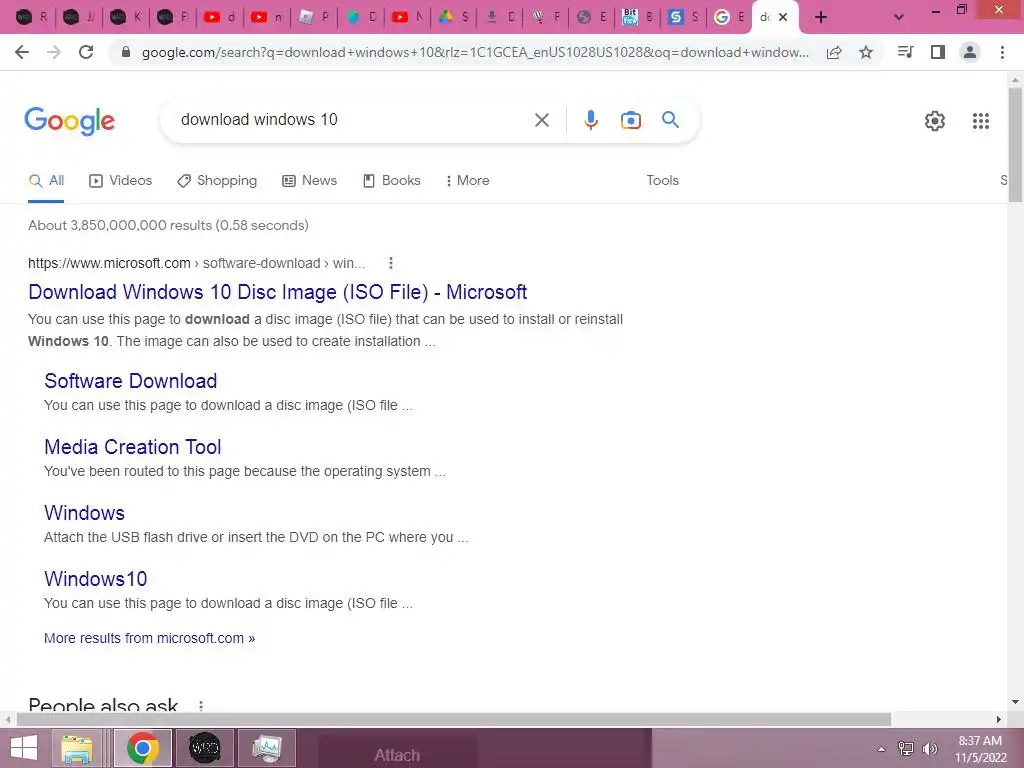Select the All results tab
1024x768 pixels.
point(46,181)
